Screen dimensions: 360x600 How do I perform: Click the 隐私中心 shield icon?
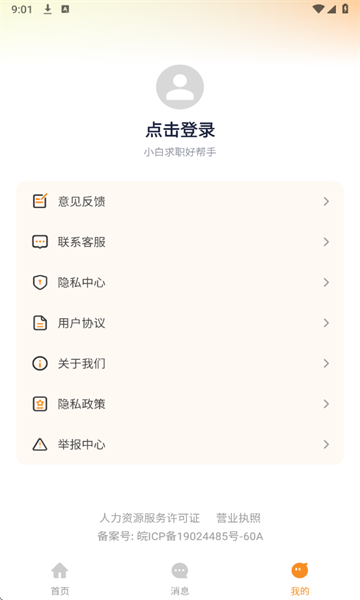point(40,282)
